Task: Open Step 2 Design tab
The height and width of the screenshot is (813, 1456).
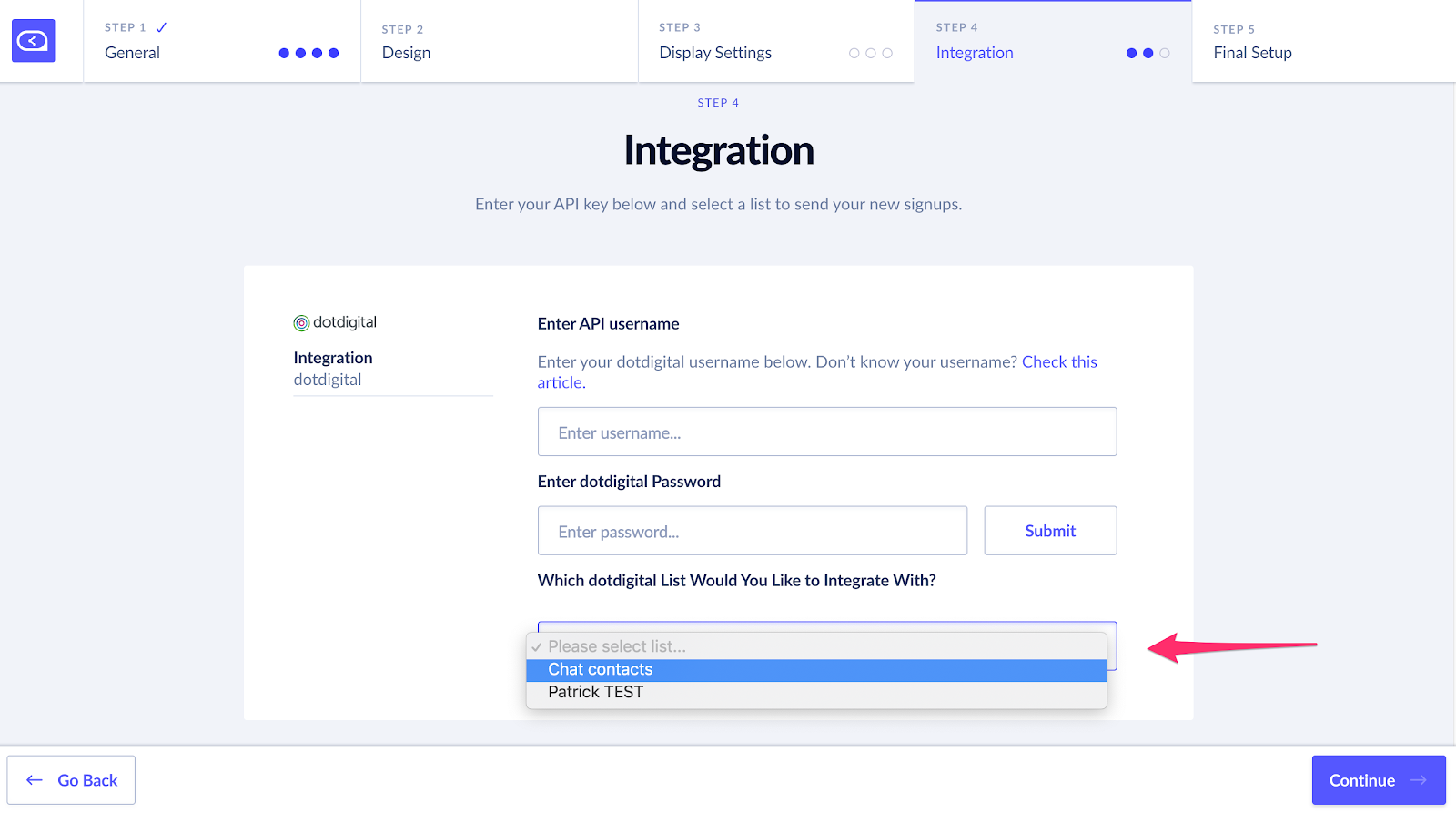Action: click(500, 41)
